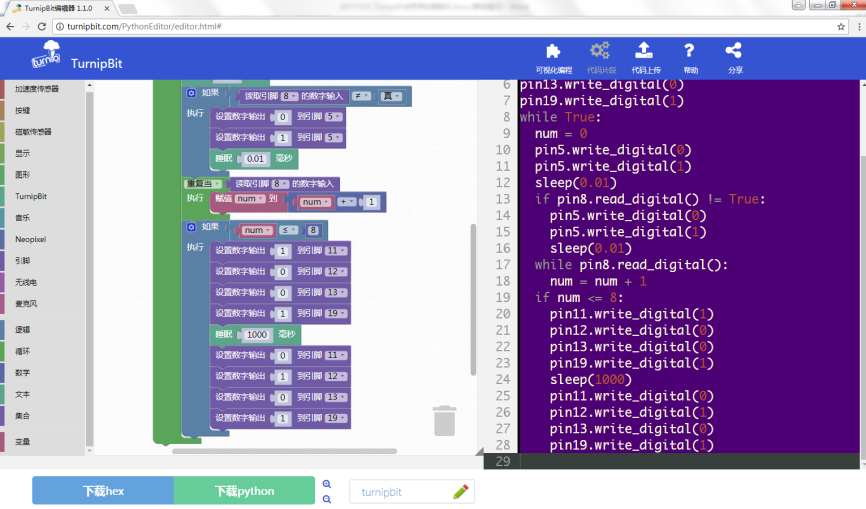The width and height of the screenshot is (866, 509).
Task: Open the ≠ comparison operator dropdown
Action: tap(361, 96)
